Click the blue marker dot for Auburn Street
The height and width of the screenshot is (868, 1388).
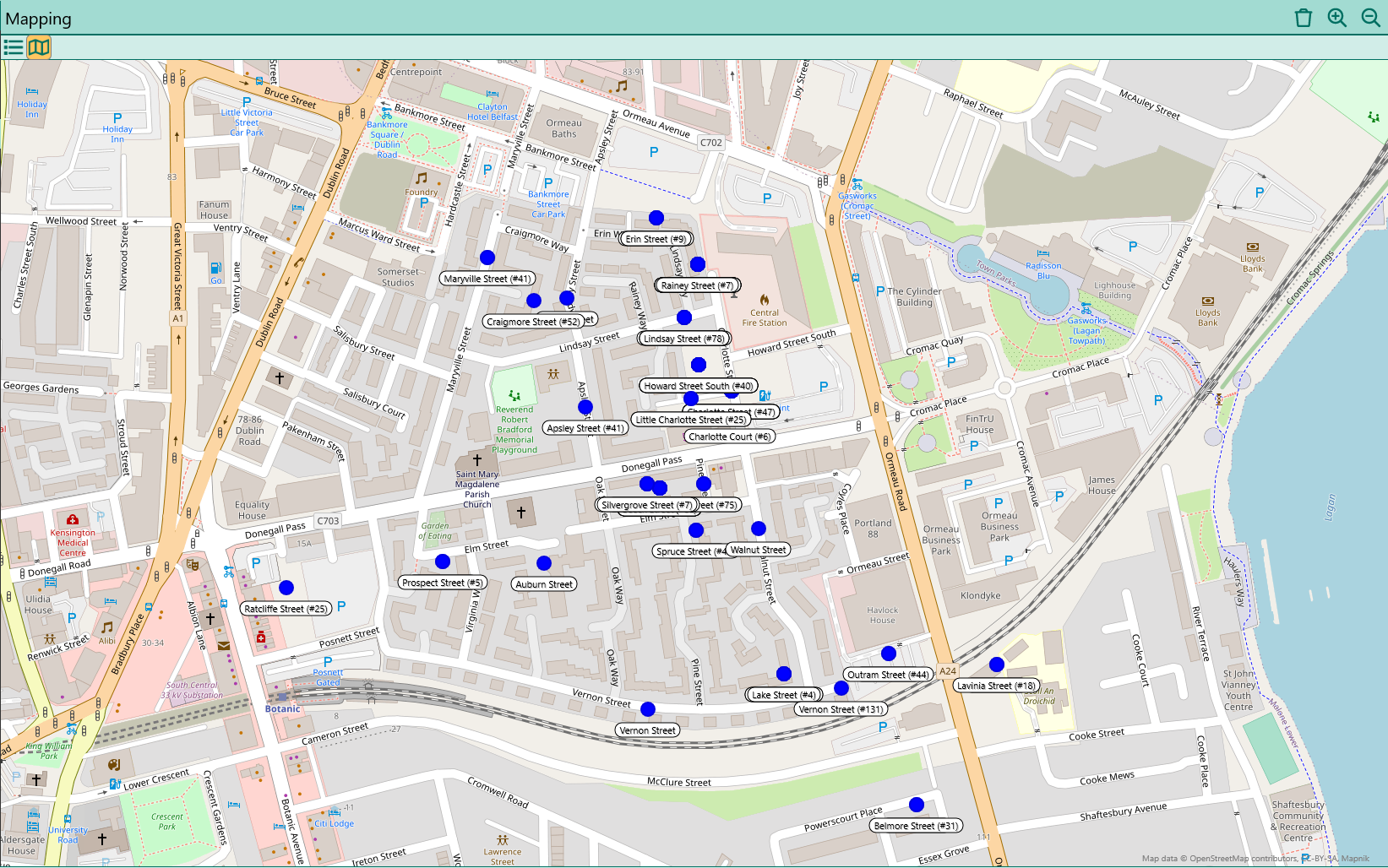click(x=544, y=563)
